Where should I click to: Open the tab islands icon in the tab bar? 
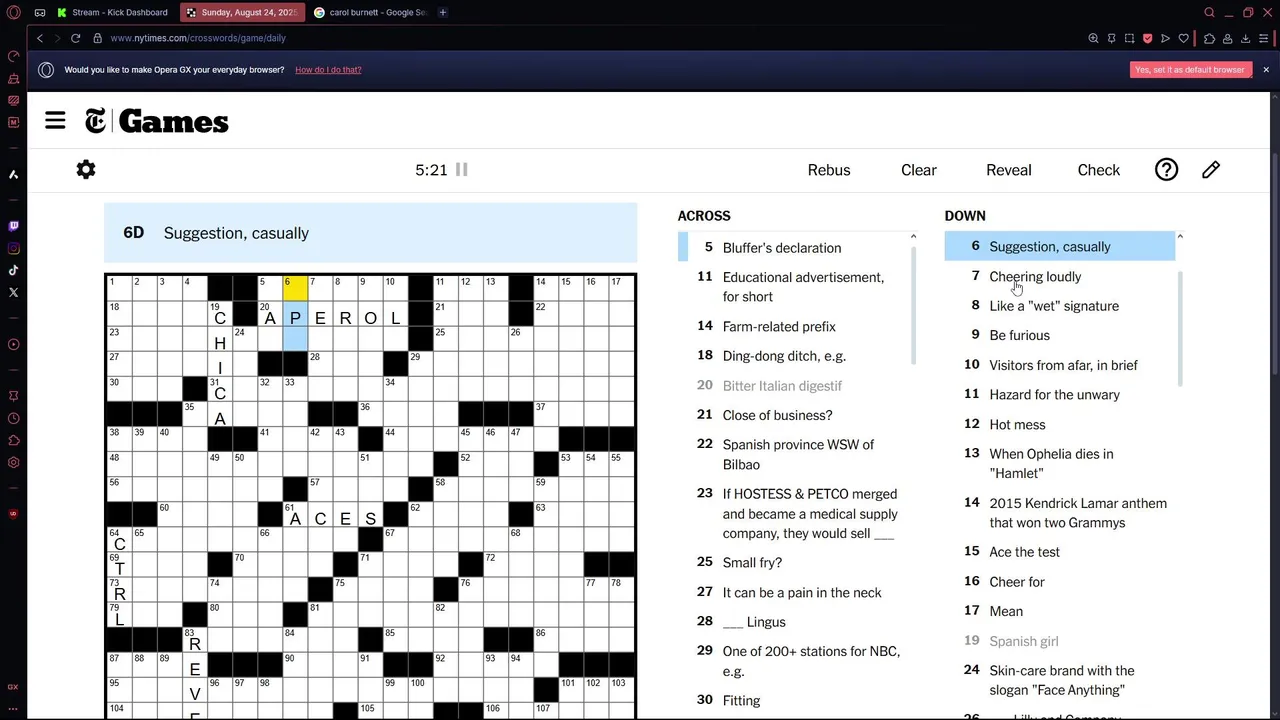(x=39, y=12)
